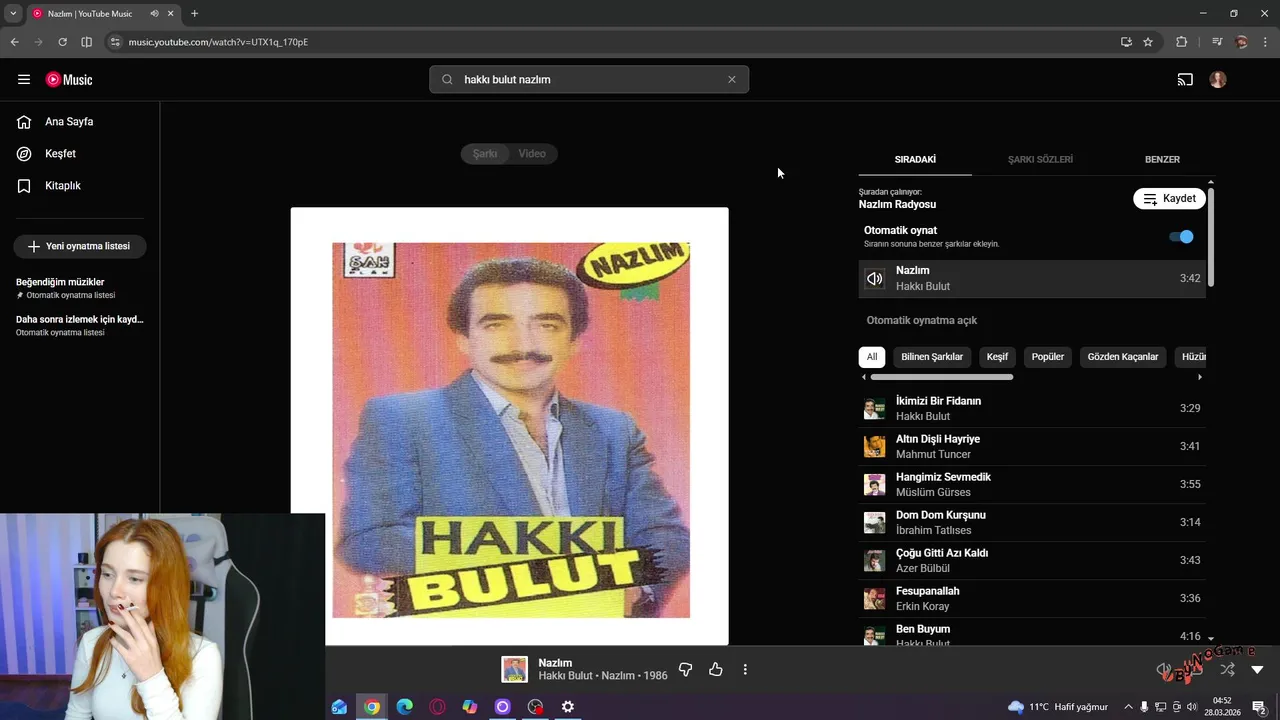Click the queue panel vertical scrollbar
This screenshot has width=1280, height=720.
click(1211, 236)
